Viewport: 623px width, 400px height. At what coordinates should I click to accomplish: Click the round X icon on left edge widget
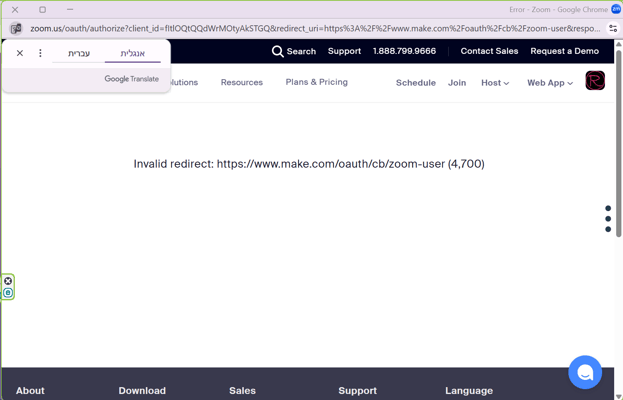click(8, 281)
